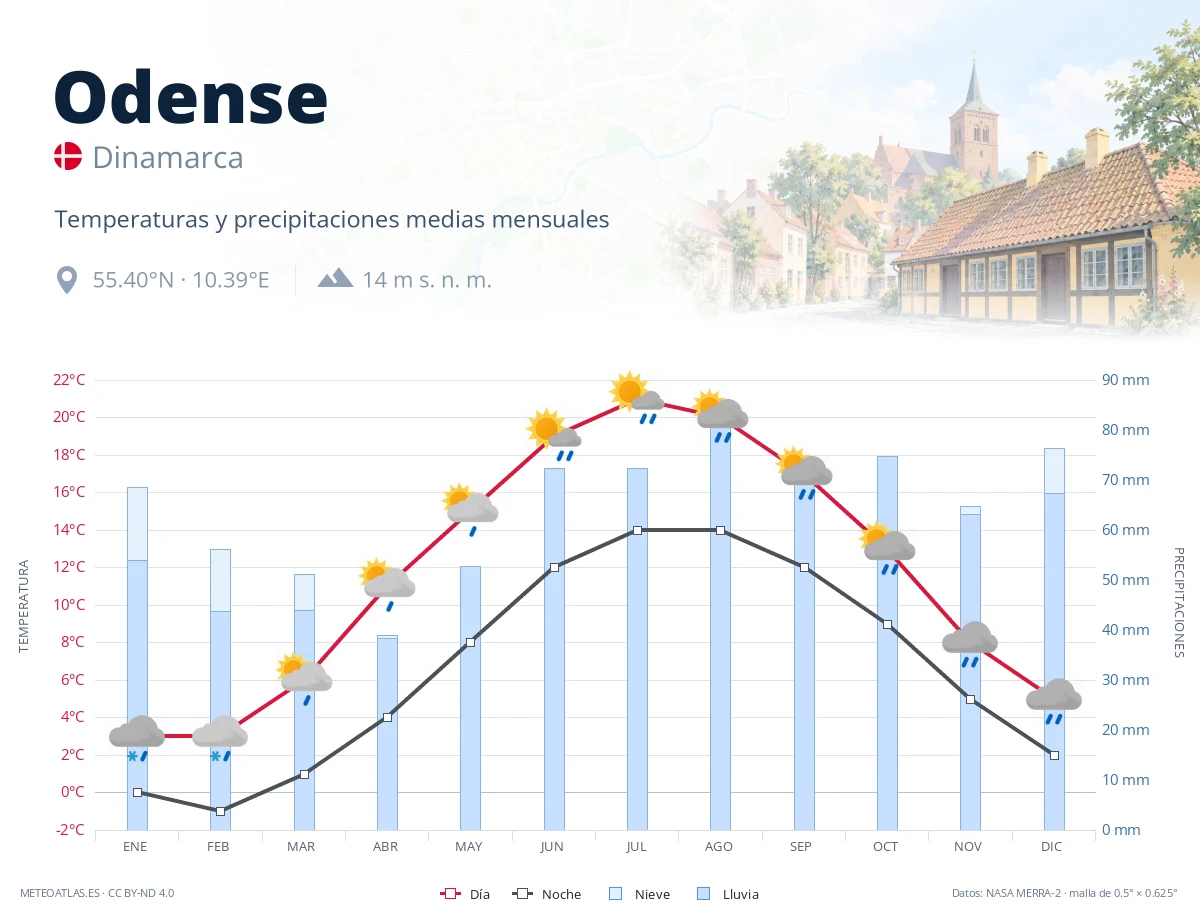This screenshot has width=1200, height=920.
Task: Click the chart subtitle about temperaturas y precipitaciones
Action: pyautogui.click(x=332, y=219)
